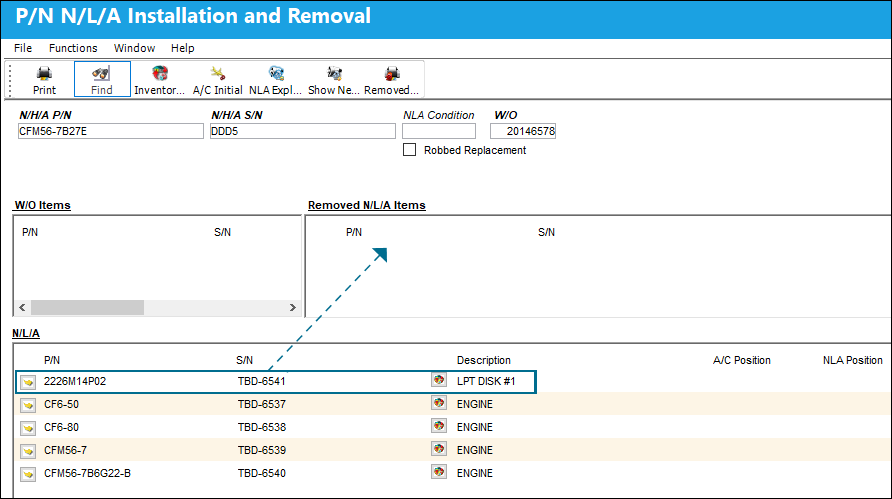Open the File menu

(23, 48)
